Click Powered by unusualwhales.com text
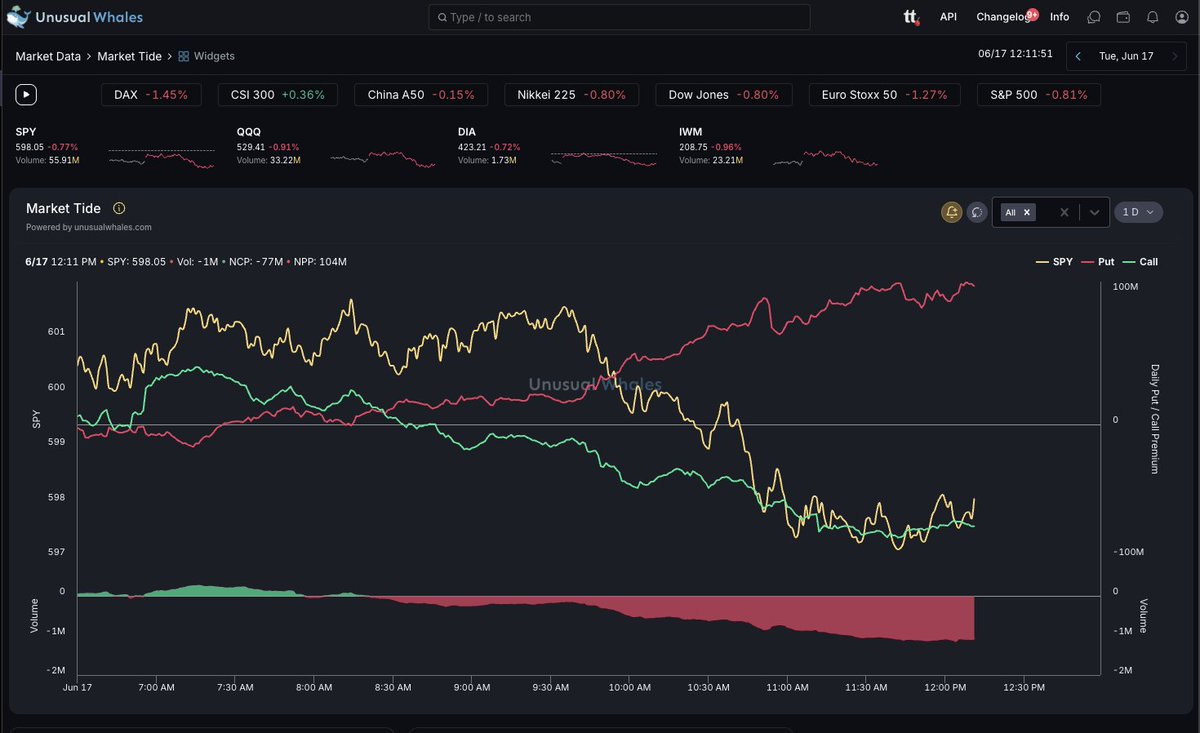 point(89,227)
